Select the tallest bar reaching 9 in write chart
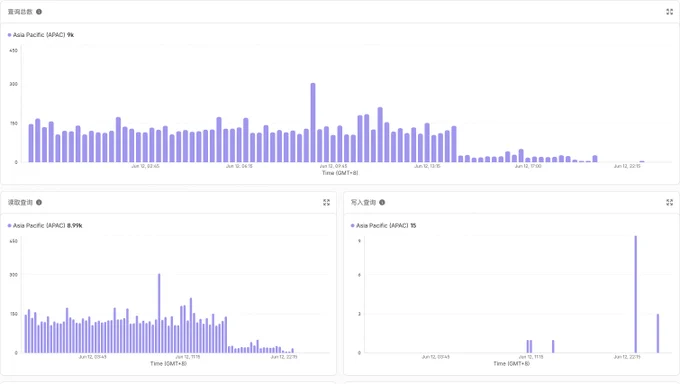Screen dimensions: 680x384 coord(636,294)
